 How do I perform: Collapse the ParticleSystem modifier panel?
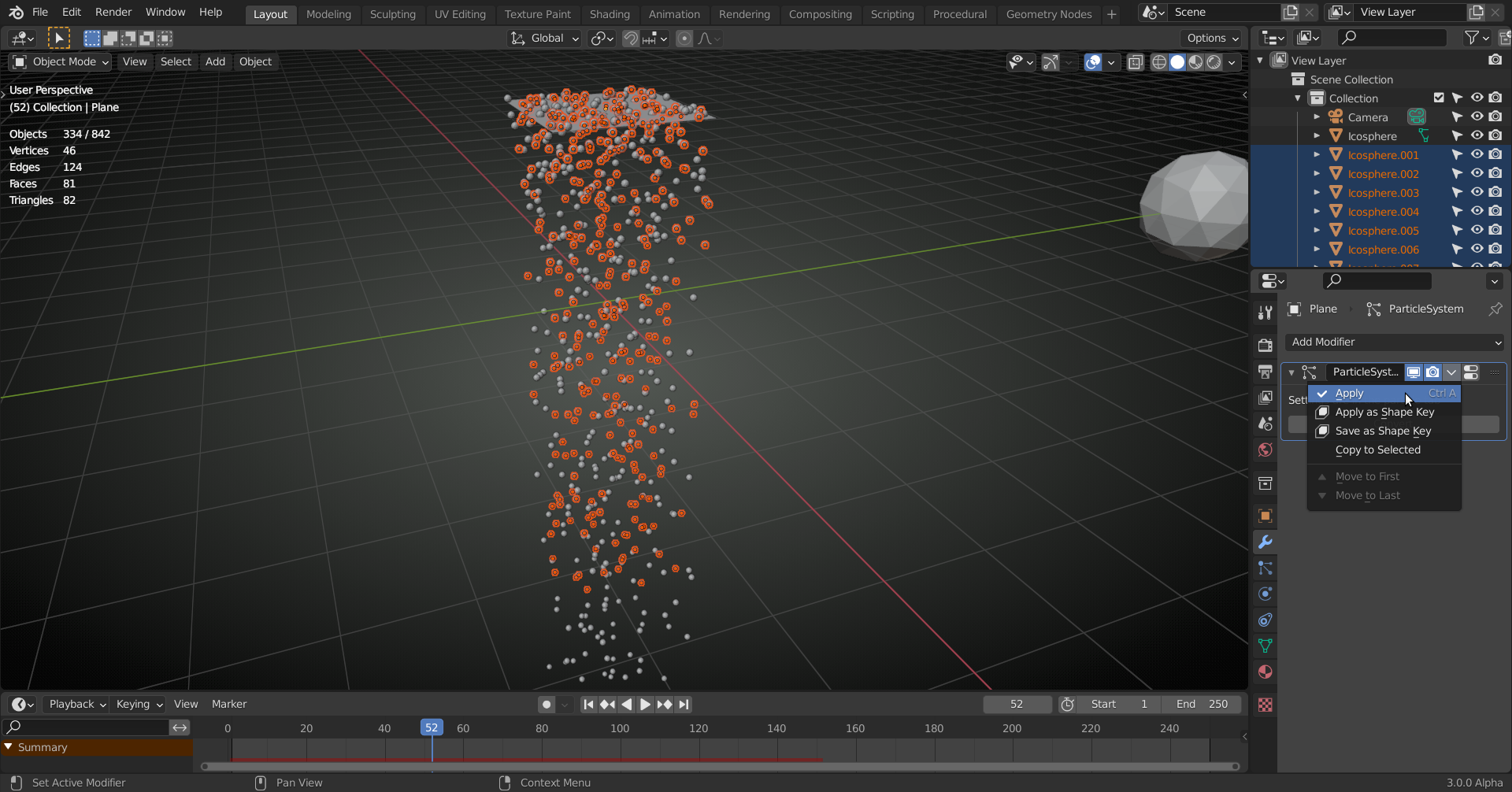click(x=1291, y=372)
